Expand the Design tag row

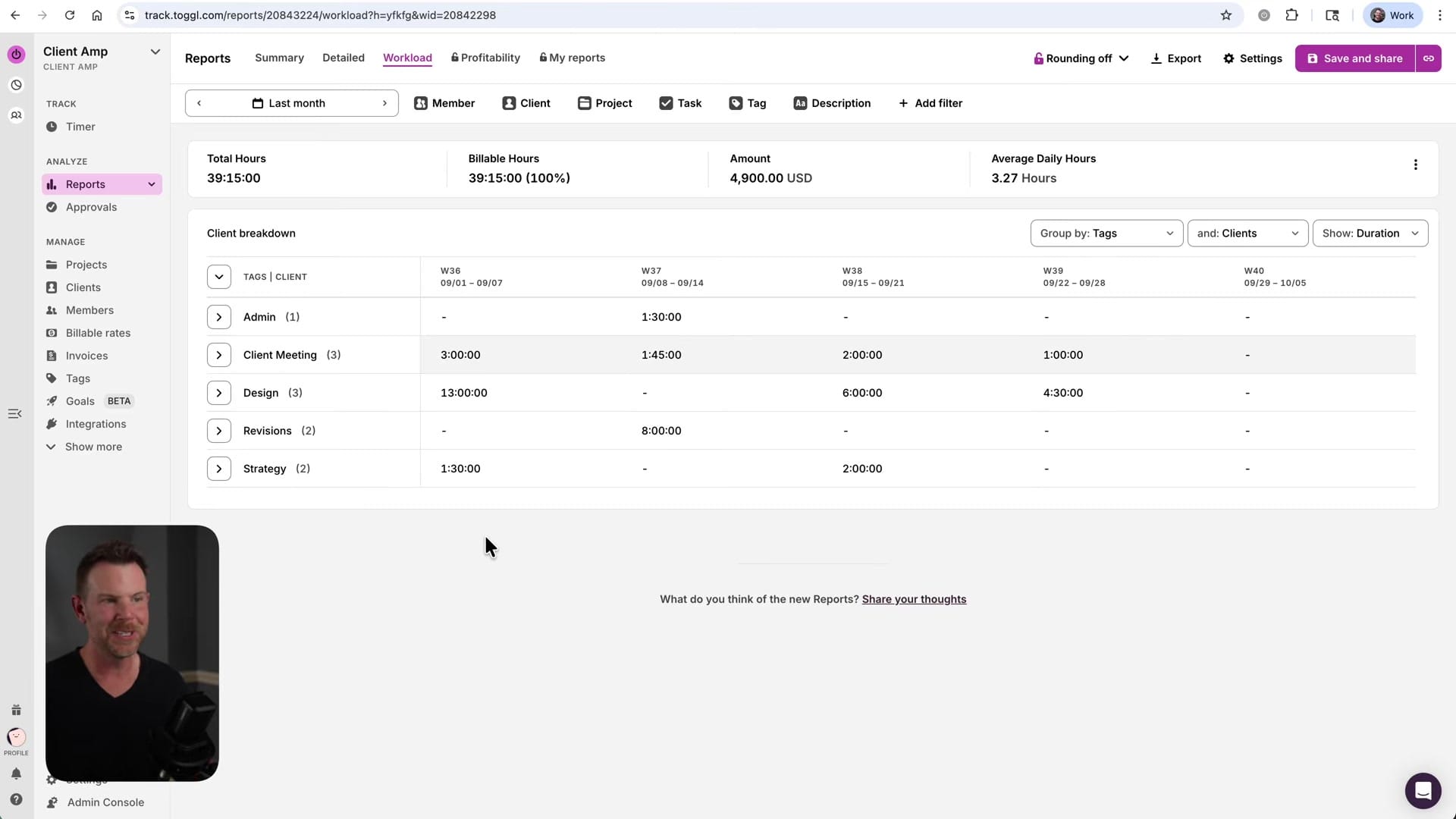point(219,393)
